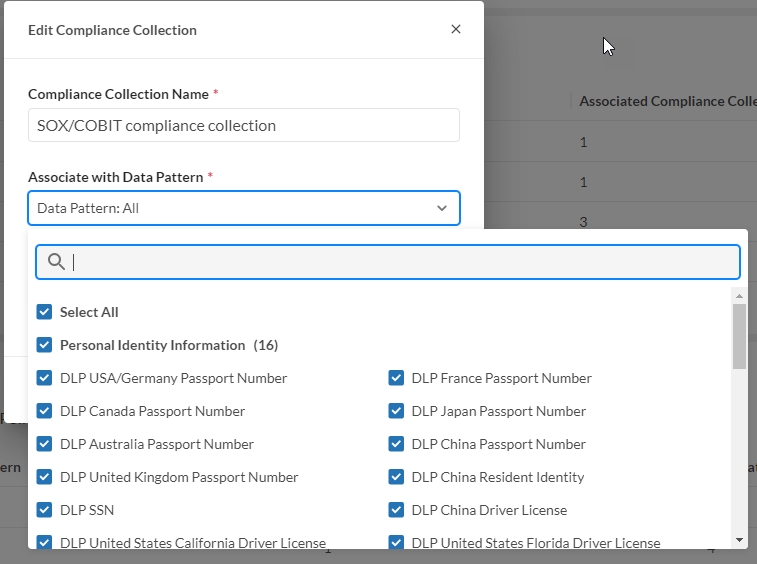Image resolution: width=757 pixels, height=564 pixels.
Task: Toggle DLP Canada Passport Number checkbox
Action: [44, 411]
